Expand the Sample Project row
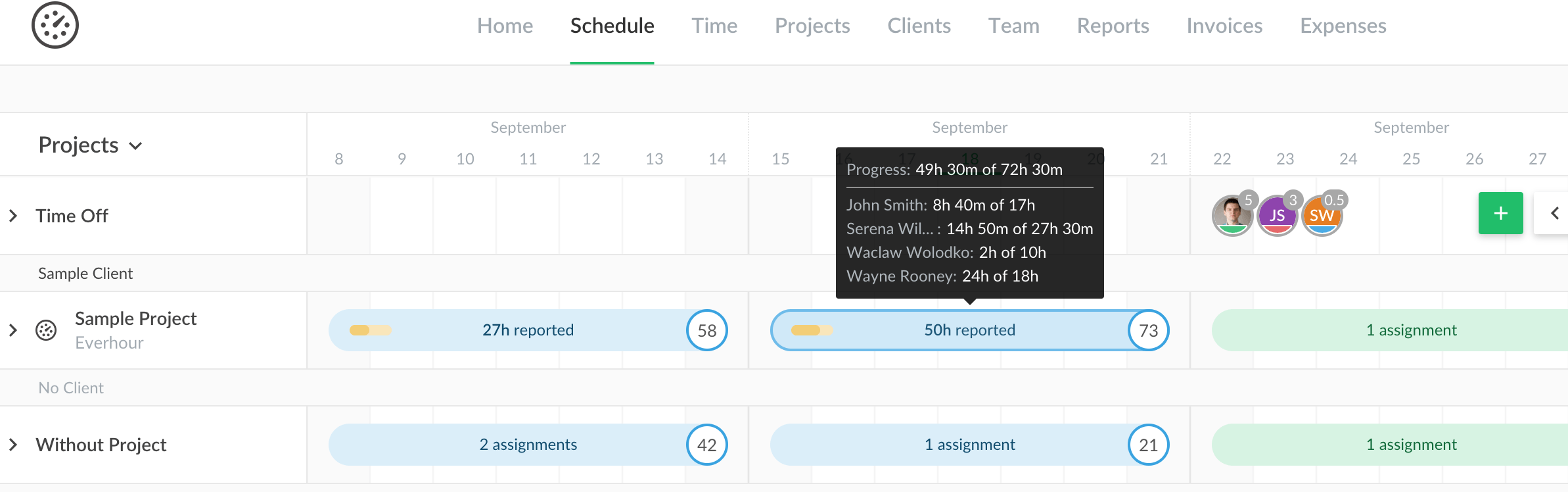This screenshot has width=1568, height=492. 13,330
